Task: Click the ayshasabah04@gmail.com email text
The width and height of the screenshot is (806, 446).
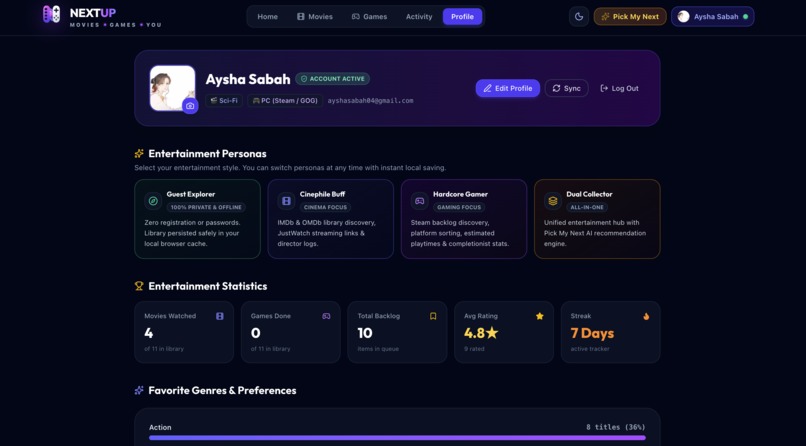Action: click(370, 101)
